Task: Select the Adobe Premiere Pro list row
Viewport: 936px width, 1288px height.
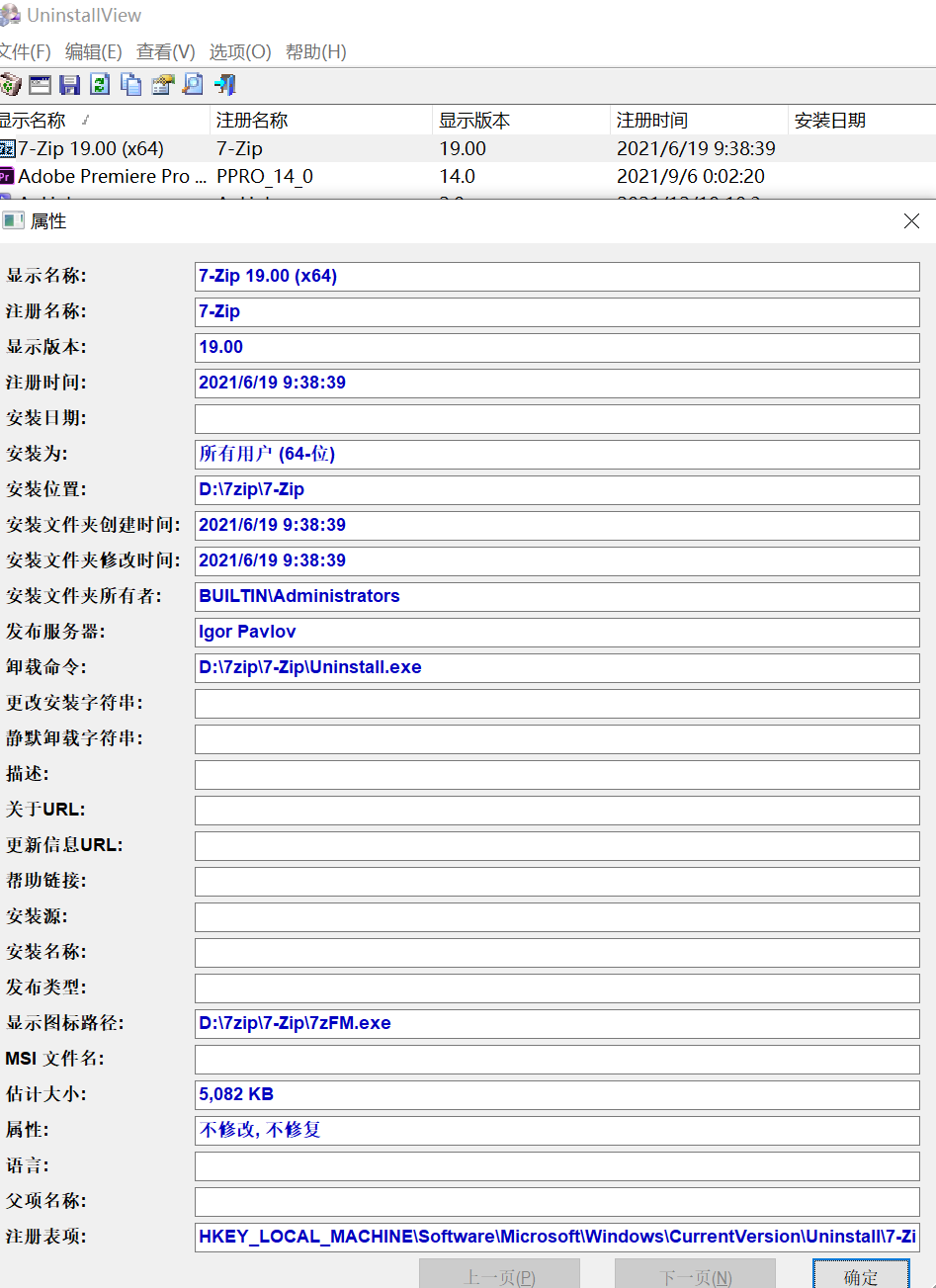Action: pos(468,176)
